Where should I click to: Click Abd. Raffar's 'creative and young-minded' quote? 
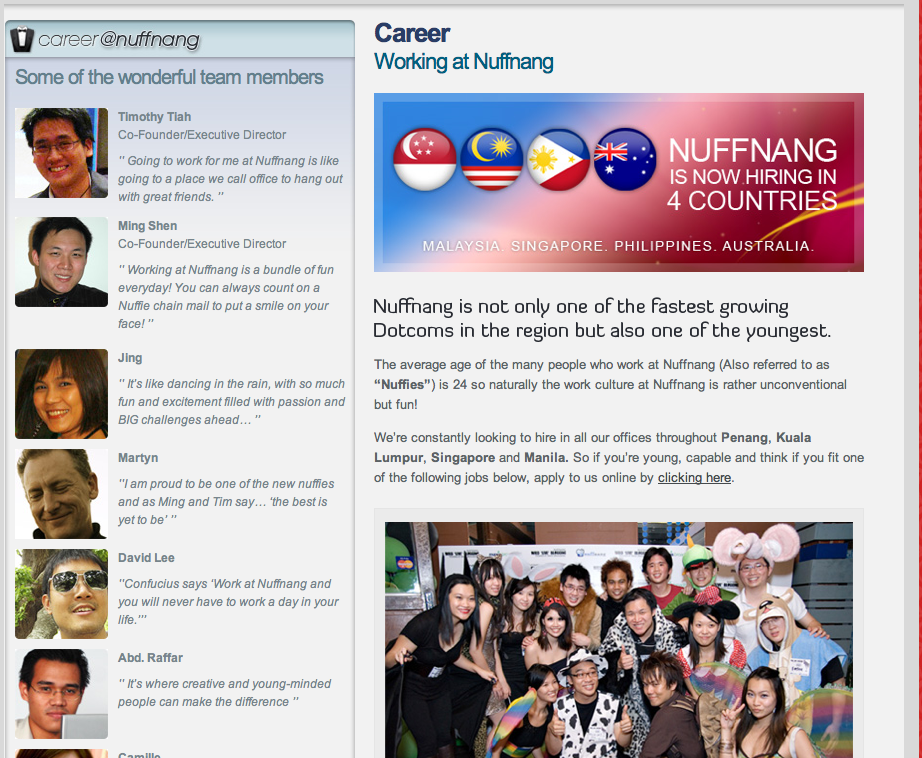click(x=225, y=693)
